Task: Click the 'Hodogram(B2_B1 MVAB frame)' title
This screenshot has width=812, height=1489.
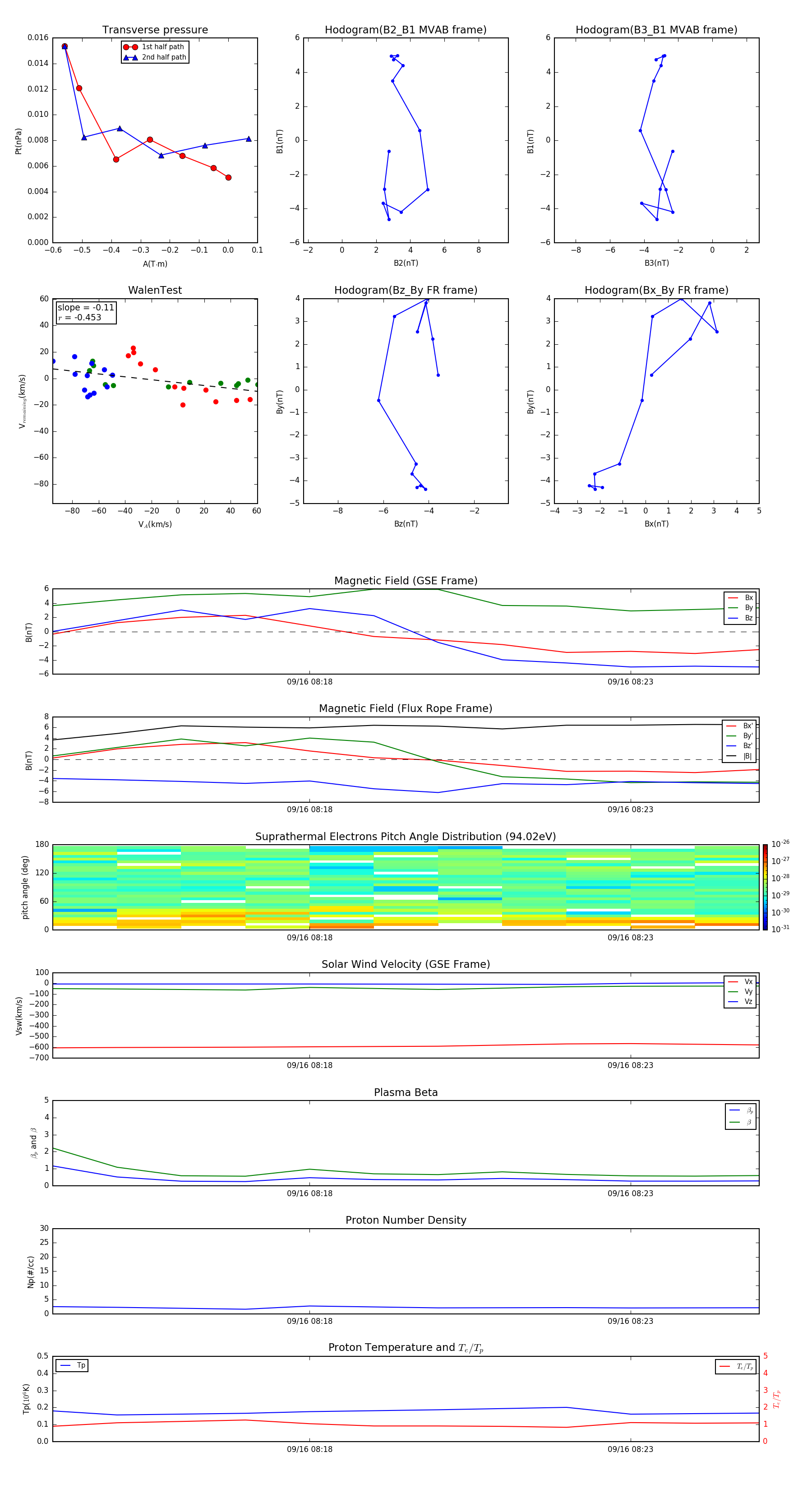Action: click(x=406, y=29)
